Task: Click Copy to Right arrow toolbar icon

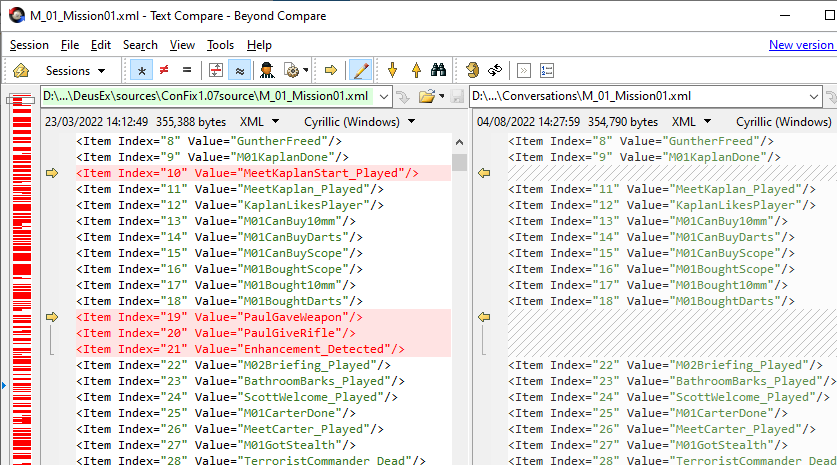Action: pyautogui.click(x=331, y=70)
